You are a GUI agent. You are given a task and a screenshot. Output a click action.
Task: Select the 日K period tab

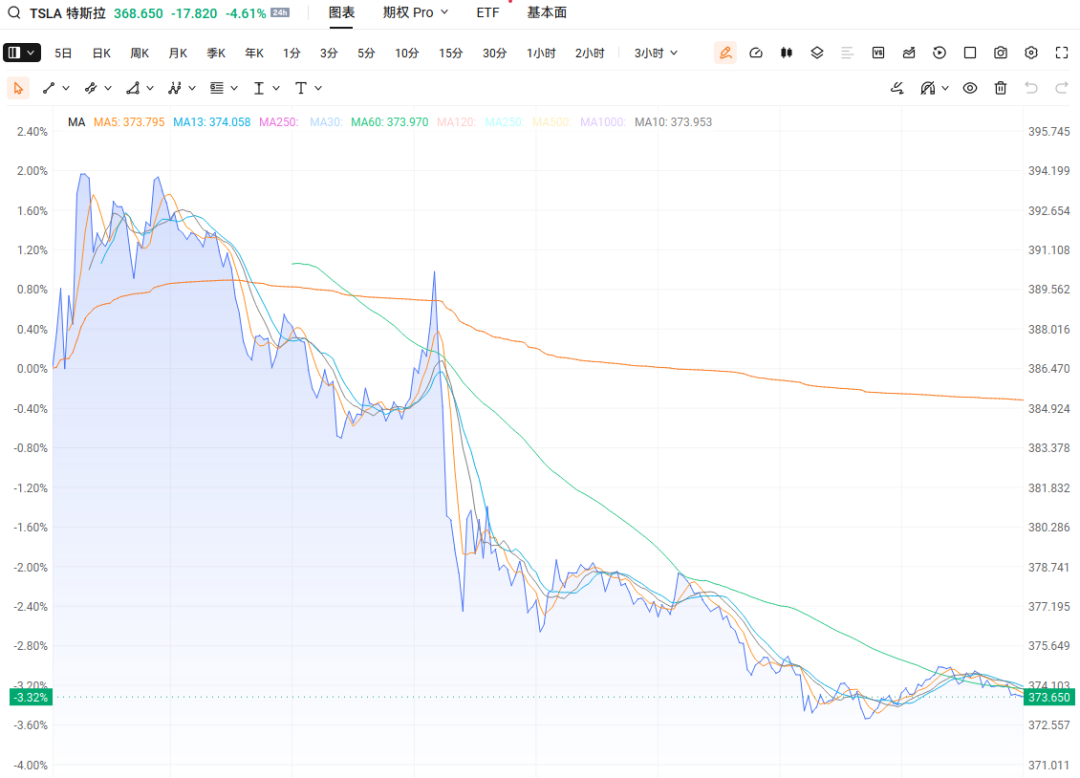101,53
